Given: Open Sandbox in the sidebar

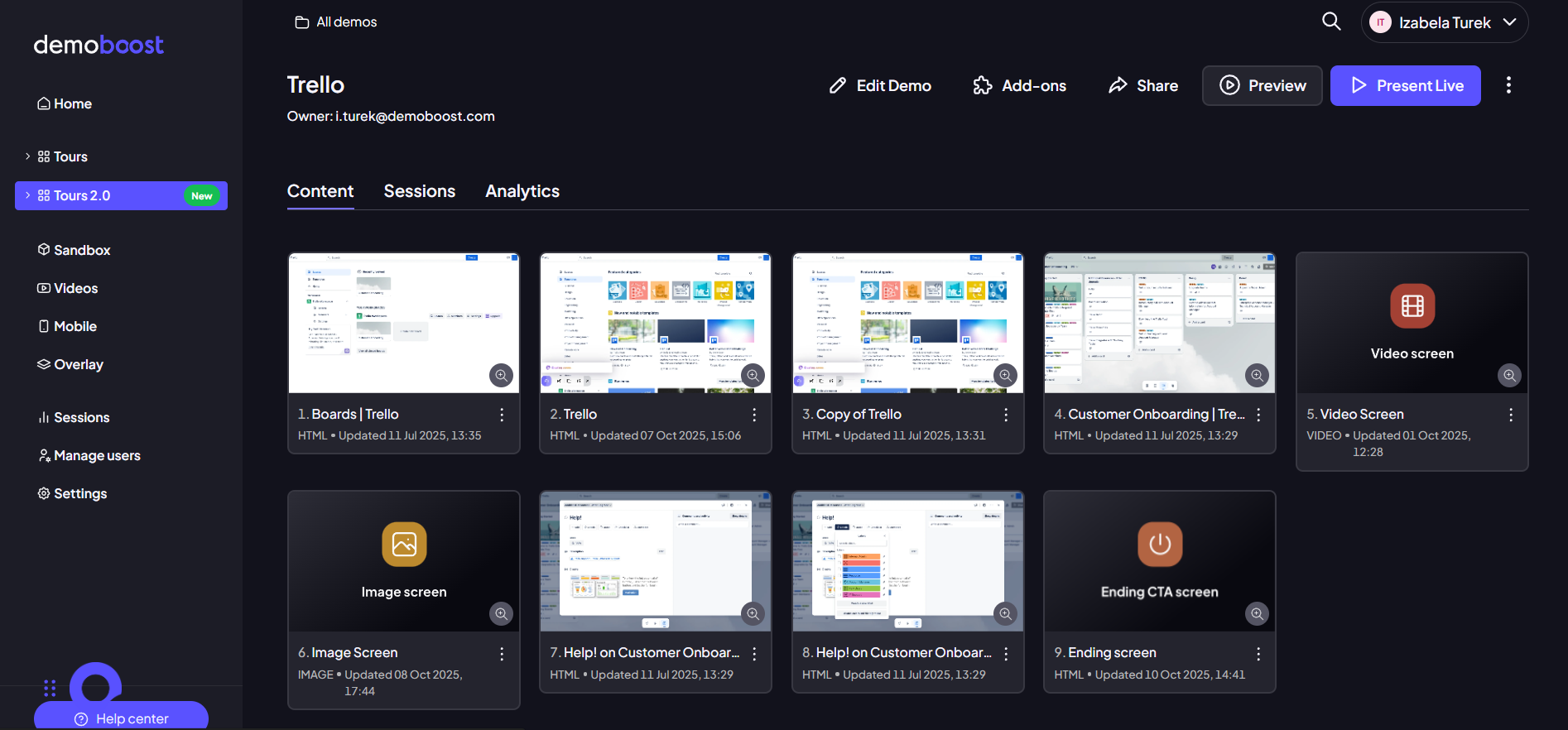Looking at the screenshot, I should click(x=74, y=250).
